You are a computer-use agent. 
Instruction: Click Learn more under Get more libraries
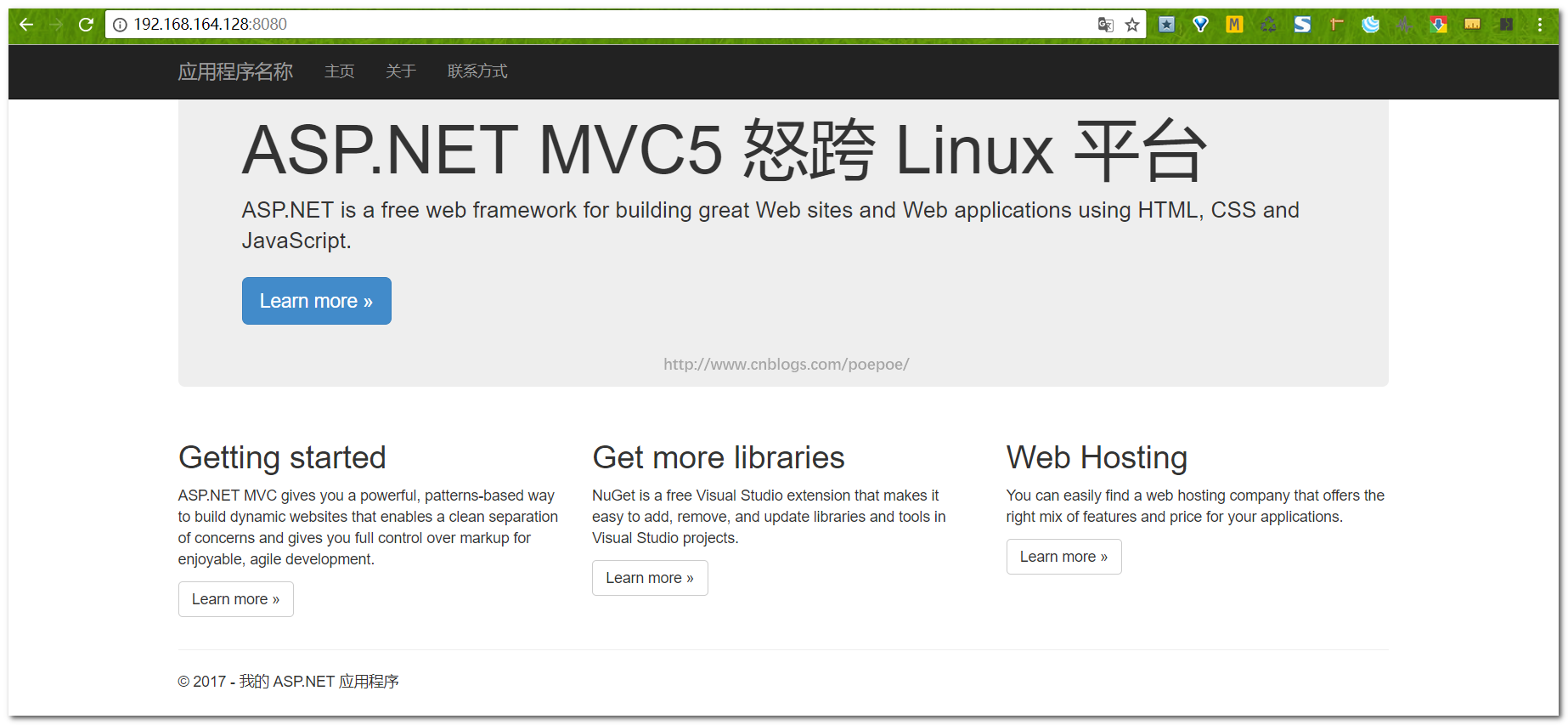(650, 578)
